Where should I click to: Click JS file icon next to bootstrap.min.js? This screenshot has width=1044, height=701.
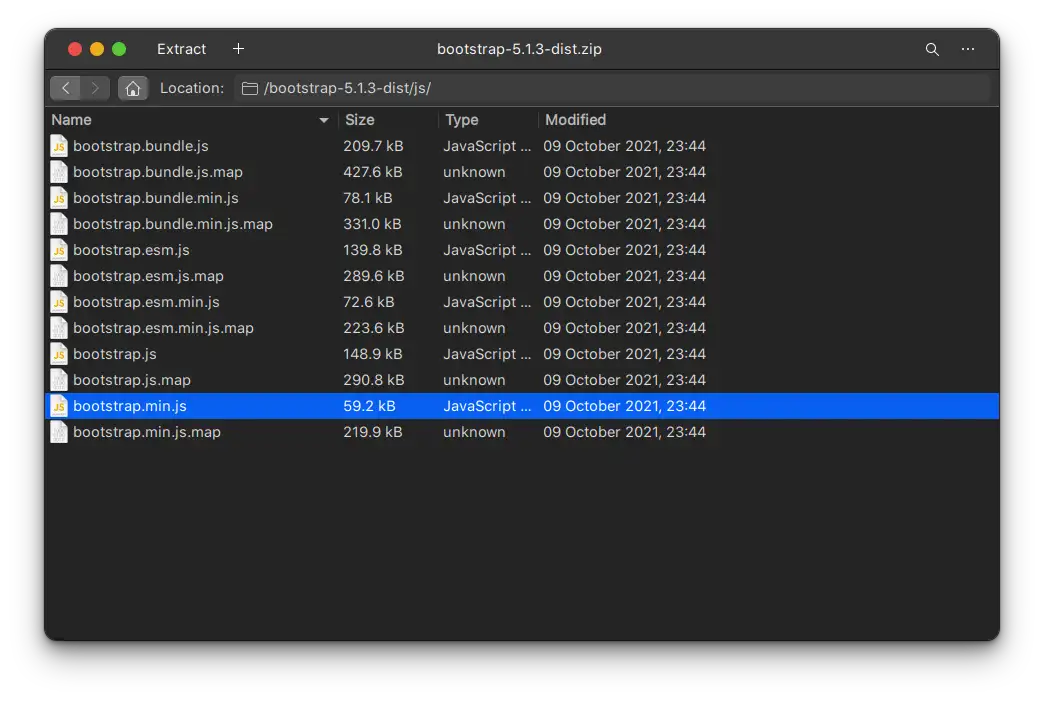59,405
